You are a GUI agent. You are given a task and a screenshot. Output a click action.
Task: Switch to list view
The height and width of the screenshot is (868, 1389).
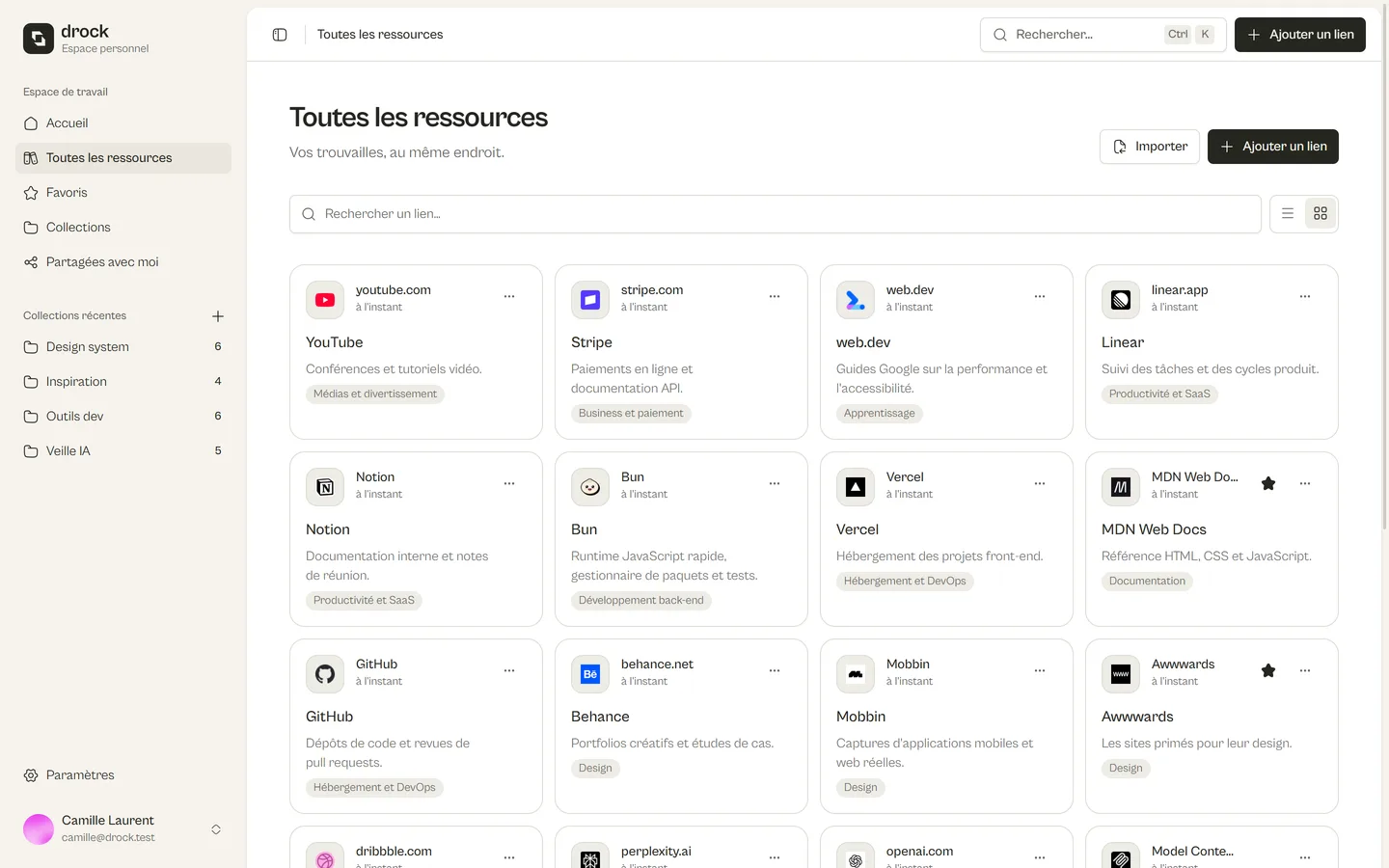tap(1288, 214)
